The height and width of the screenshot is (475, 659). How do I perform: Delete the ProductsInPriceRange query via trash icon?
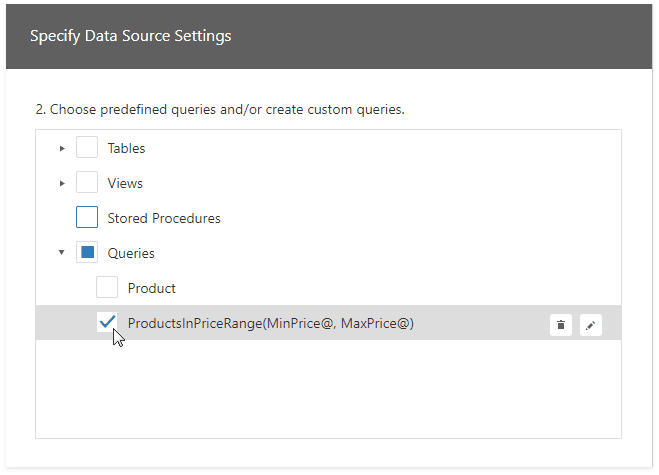pyautogui.click(x=561, y=324)
